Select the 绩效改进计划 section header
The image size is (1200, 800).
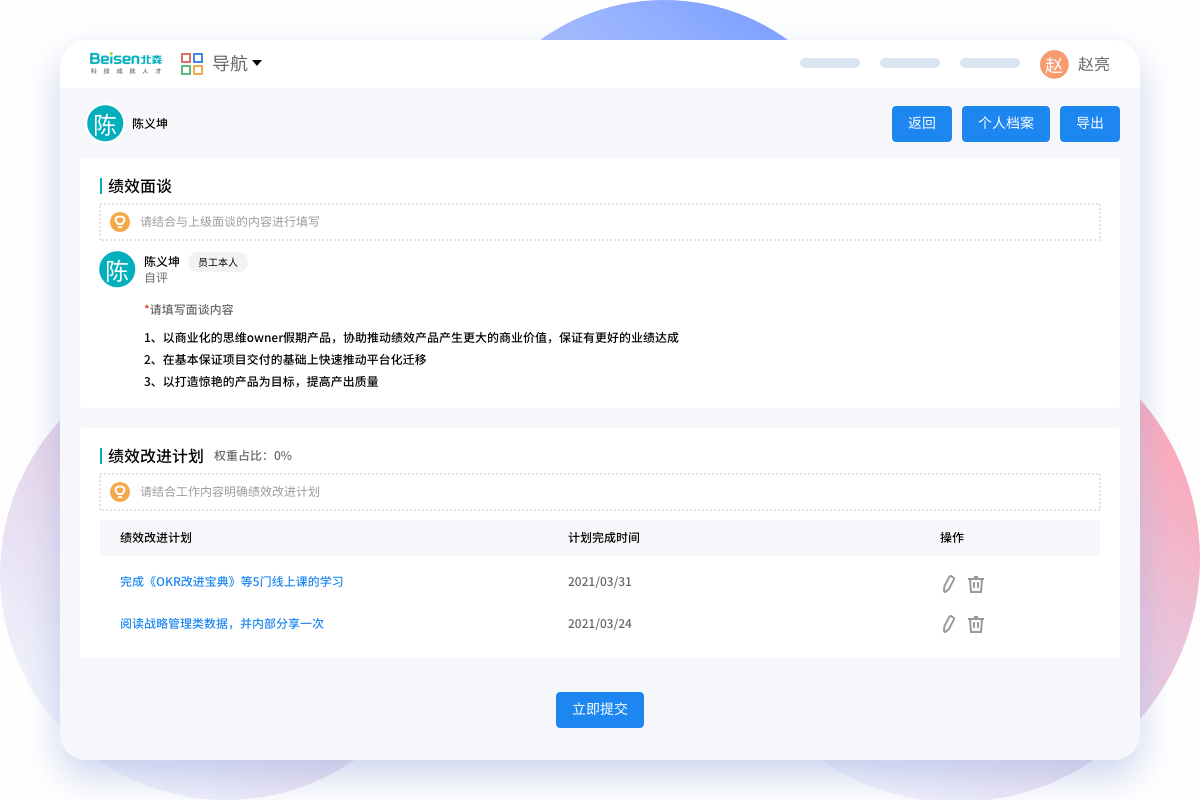pos(157,454)
